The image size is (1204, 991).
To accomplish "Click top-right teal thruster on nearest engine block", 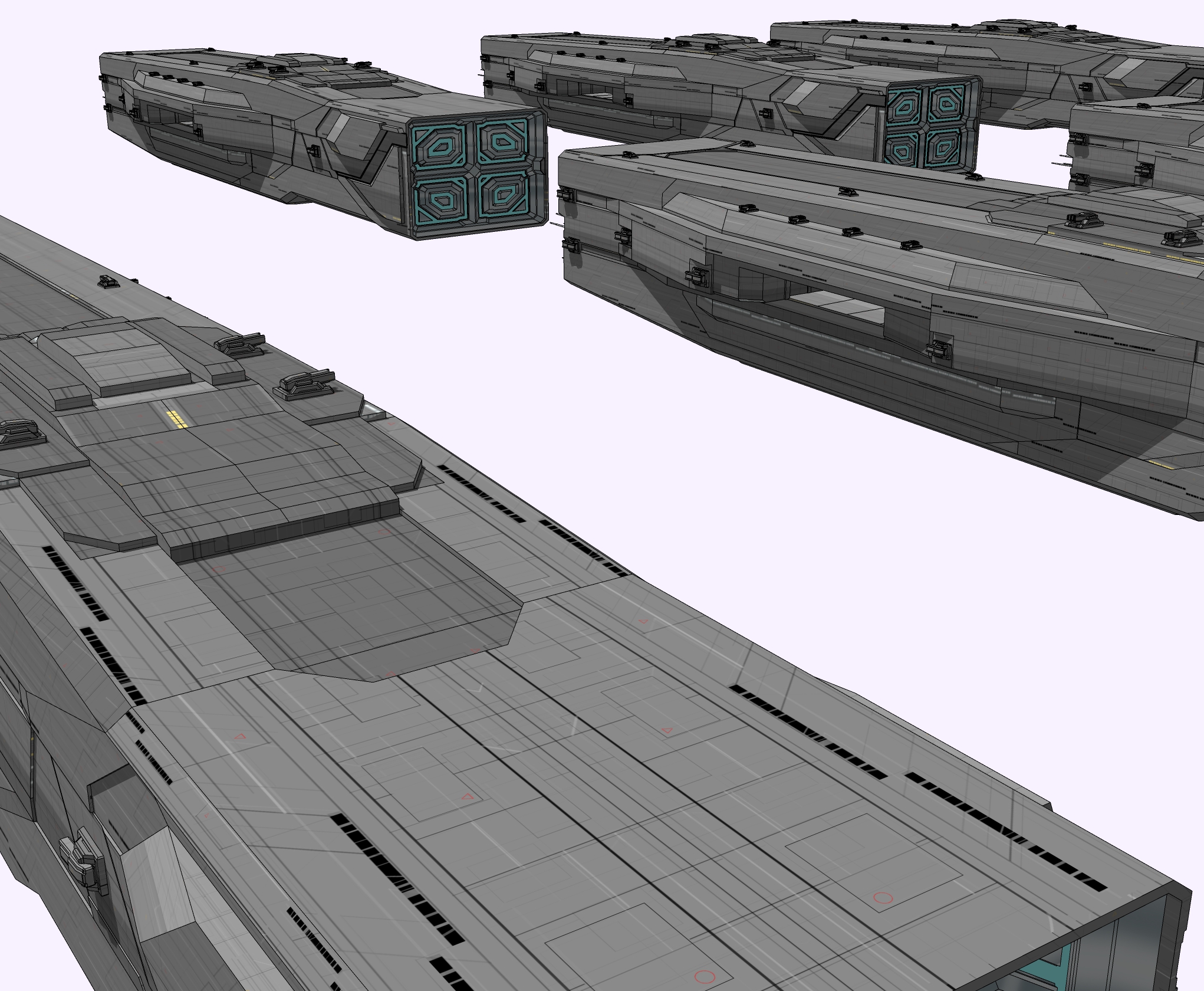I will 501,140.
